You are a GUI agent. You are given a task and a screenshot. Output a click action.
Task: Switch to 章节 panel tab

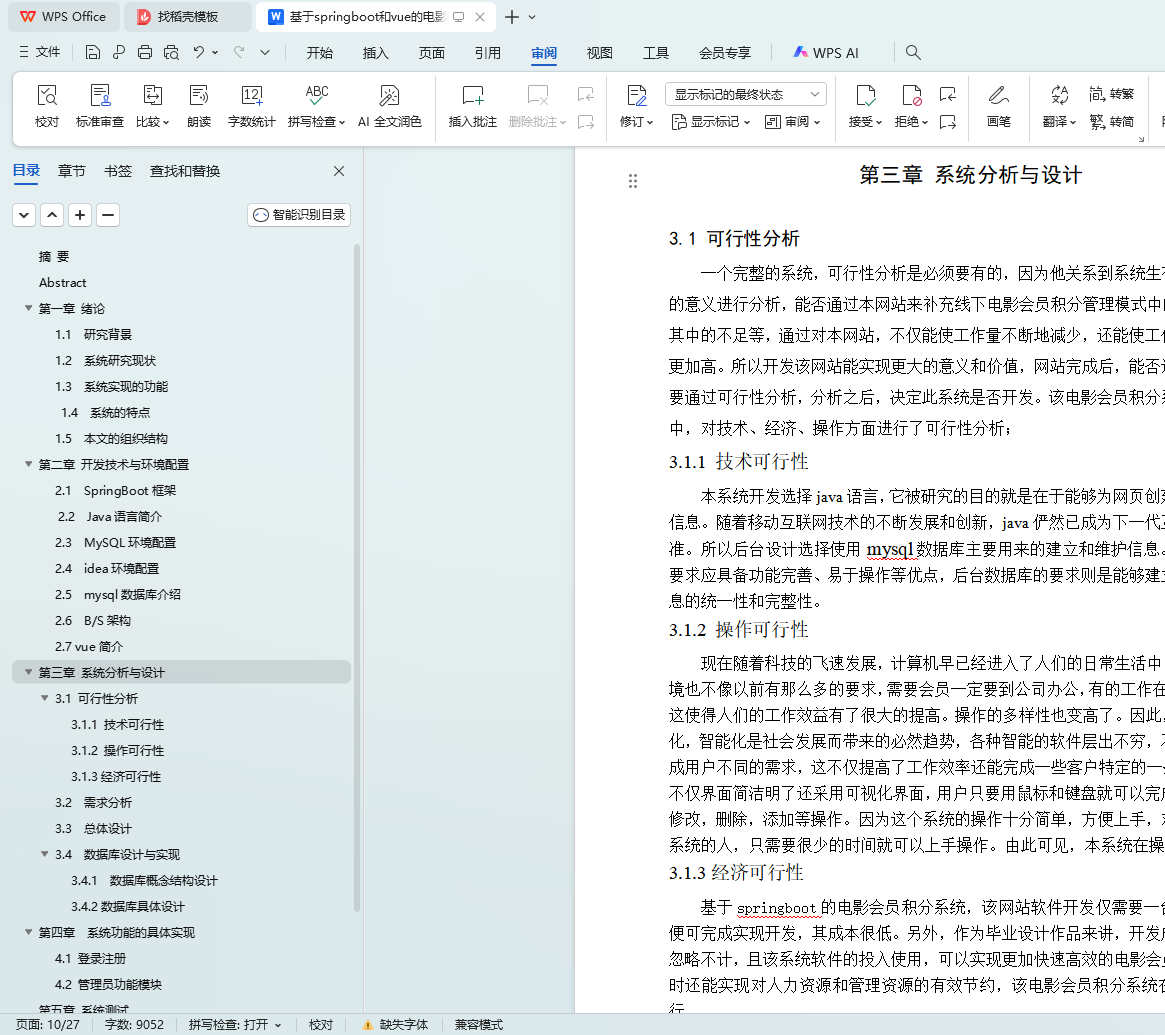[71, 171]
